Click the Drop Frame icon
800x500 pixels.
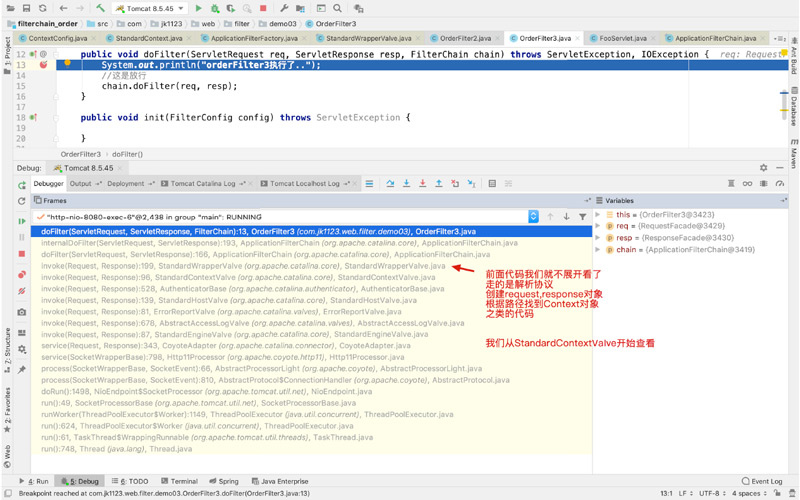click(x=455, y=184)
